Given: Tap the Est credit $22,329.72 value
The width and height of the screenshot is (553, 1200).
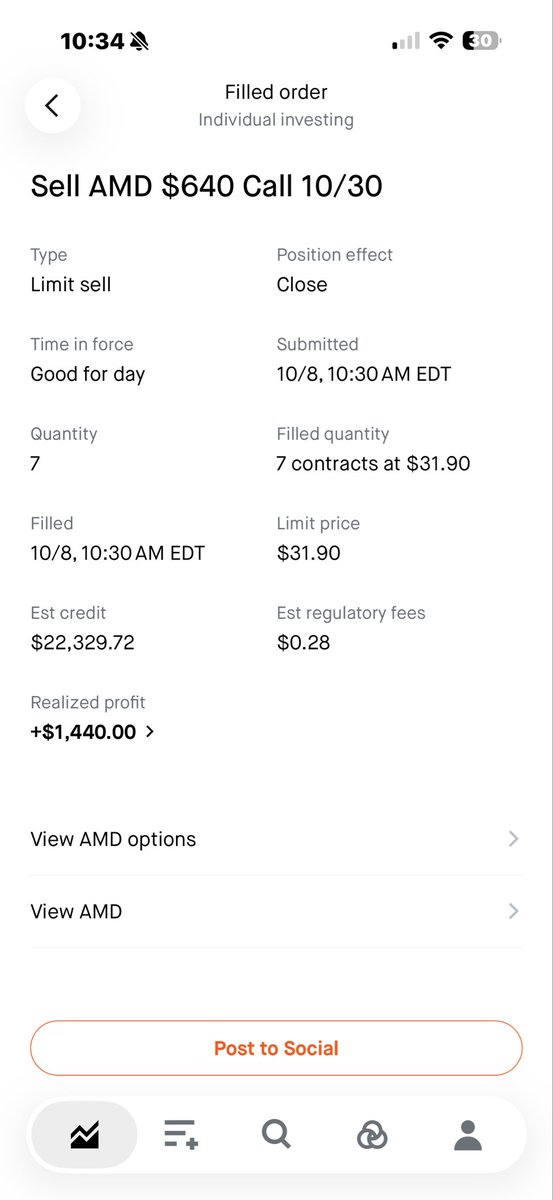Looking at the screenshot, I should click(83, 642).
